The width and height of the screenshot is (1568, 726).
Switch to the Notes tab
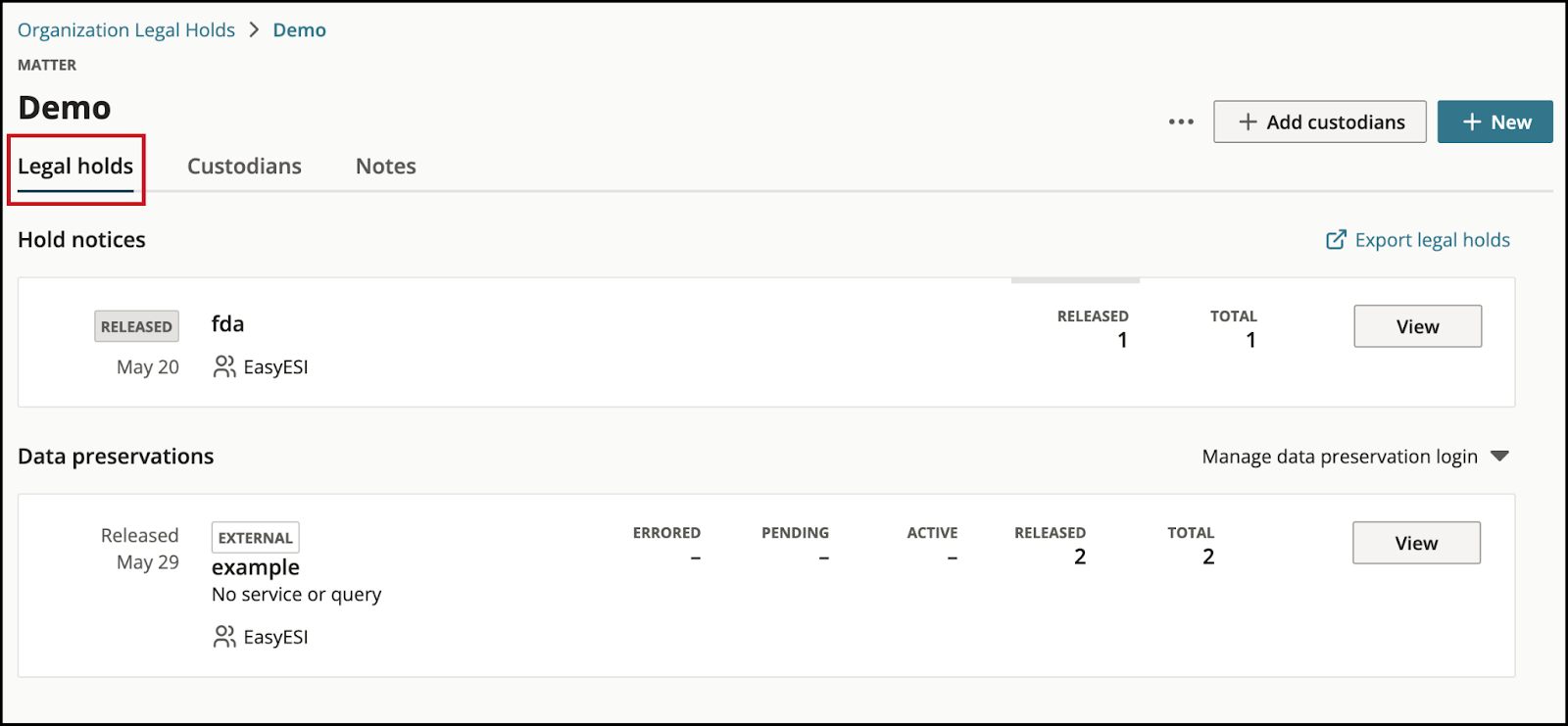pyautogui.click(x=385, y=167)
